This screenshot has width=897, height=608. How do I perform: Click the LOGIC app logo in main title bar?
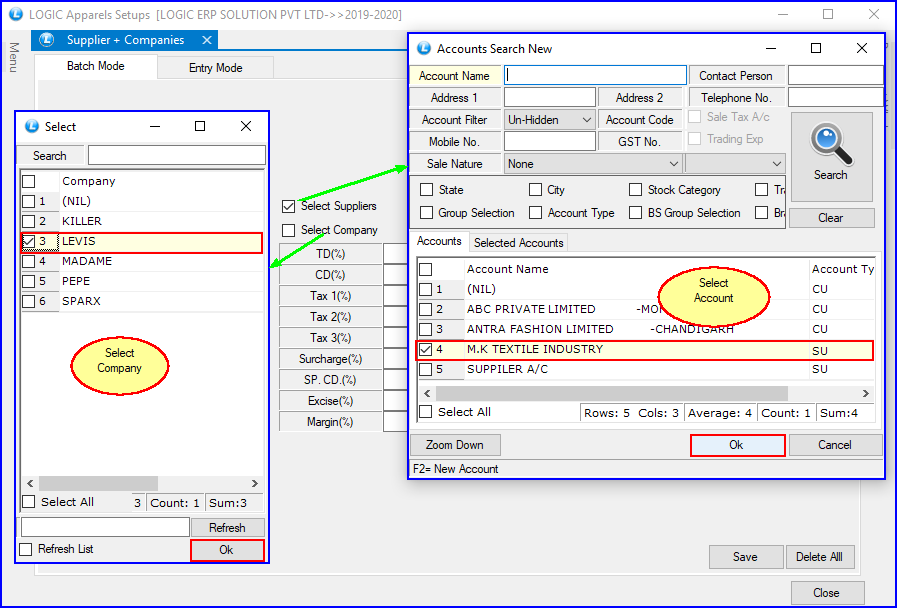point(16,14)
